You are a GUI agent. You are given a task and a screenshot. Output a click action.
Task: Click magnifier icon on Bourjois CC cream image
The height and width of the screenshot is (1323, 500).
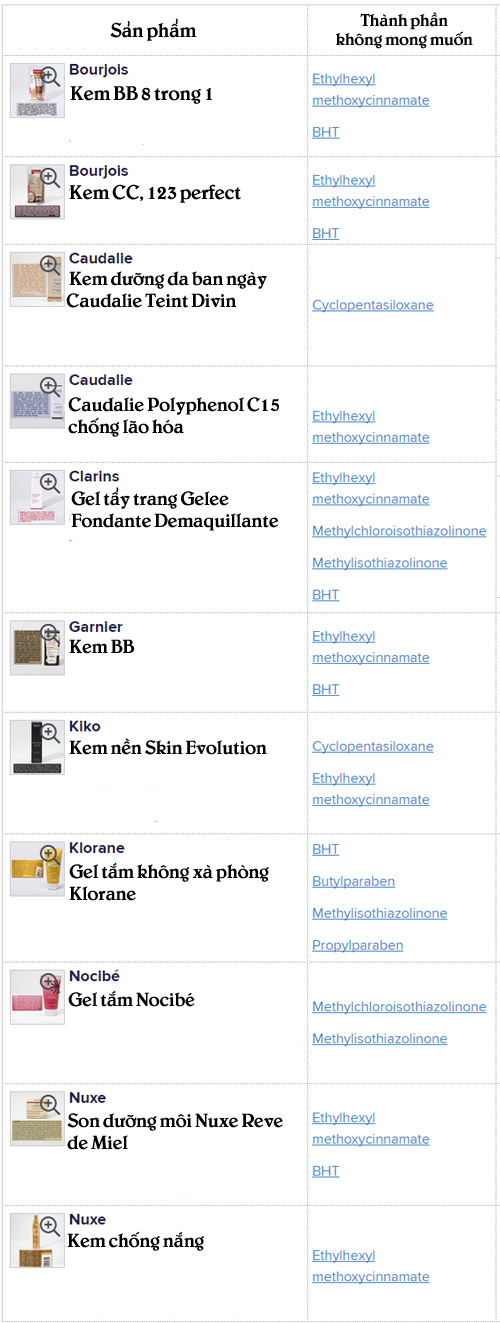[x=49, y=177]
